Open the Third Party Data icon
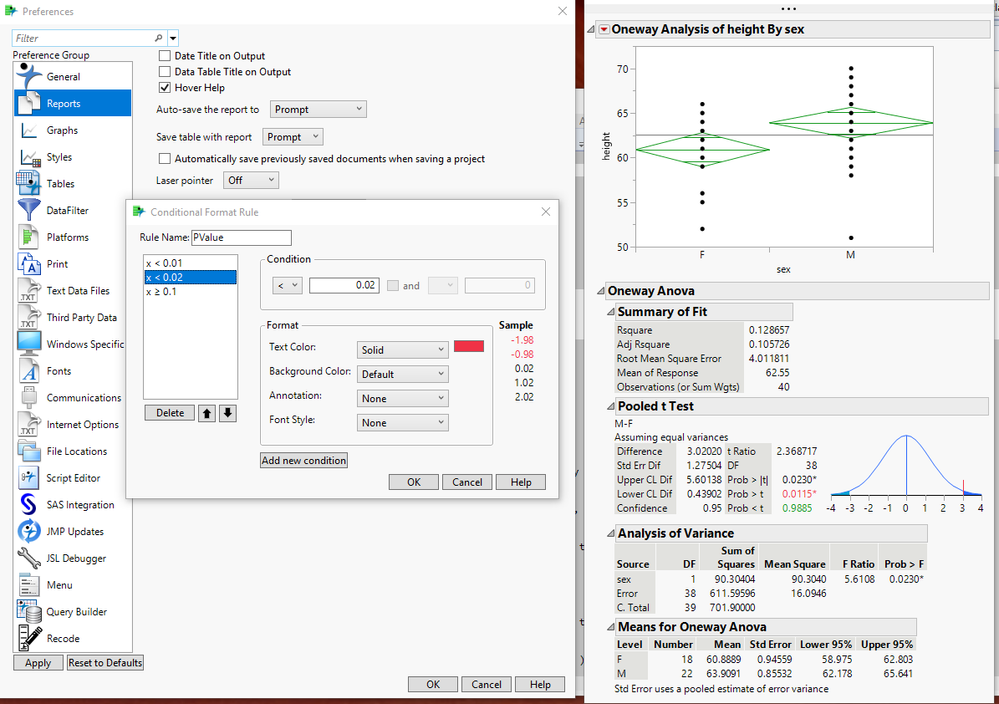Image resolution: width=999 pixels, height=704 pixels. (x=29, y=317)
